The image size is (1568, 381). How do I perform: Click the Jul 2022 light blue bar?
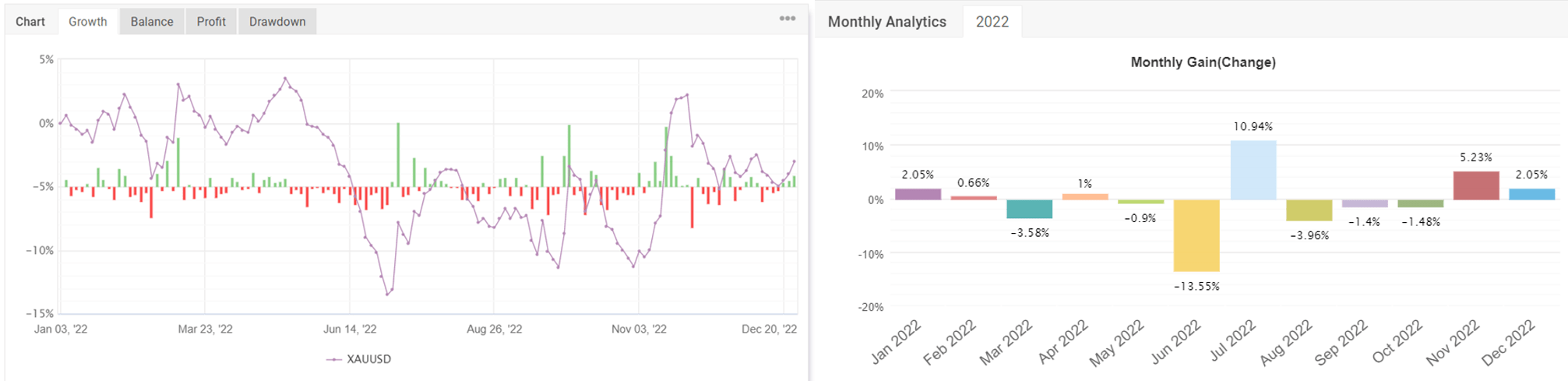tap(1253, 170)
